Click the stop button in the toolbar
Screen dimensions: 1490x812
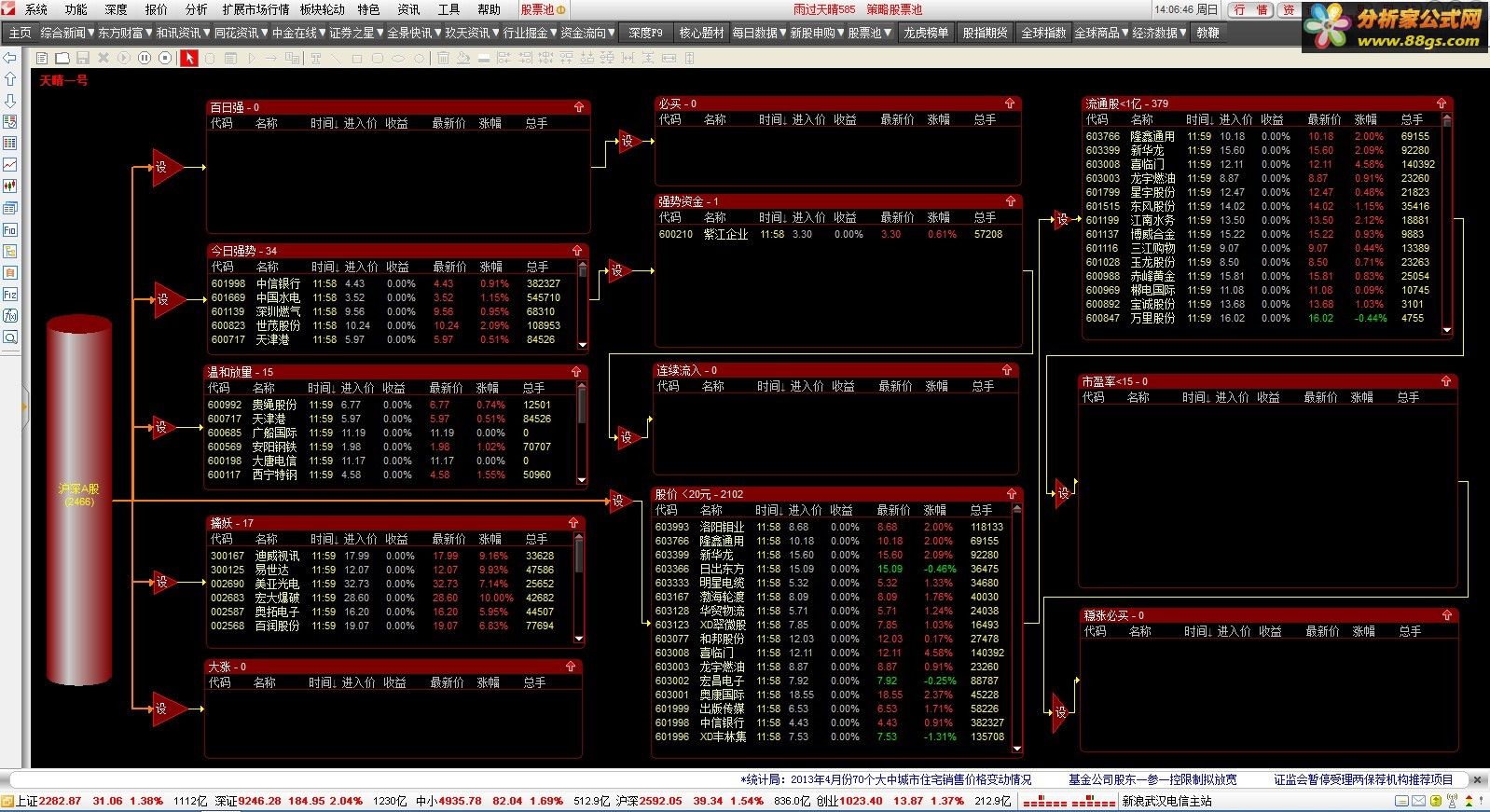coord(165,58)
